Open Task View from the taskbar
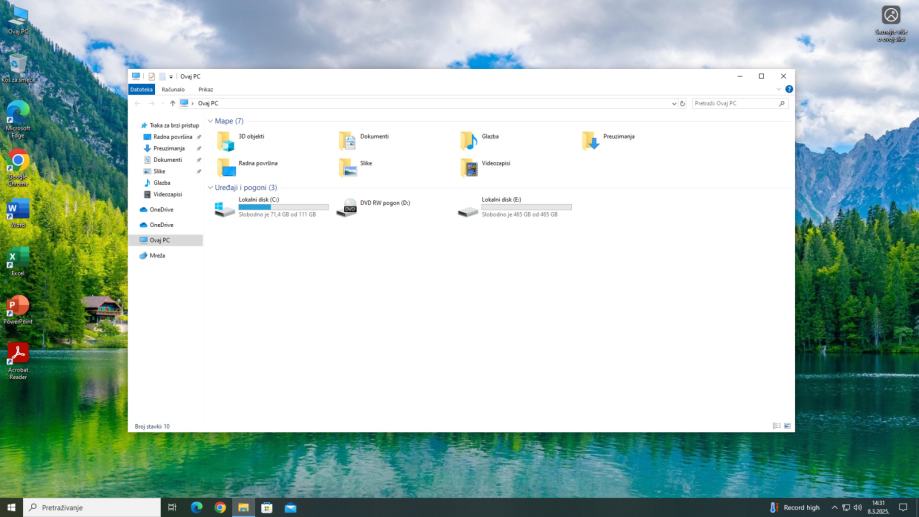The height and width of the screenshot is (517, 919). coord(172,508)
